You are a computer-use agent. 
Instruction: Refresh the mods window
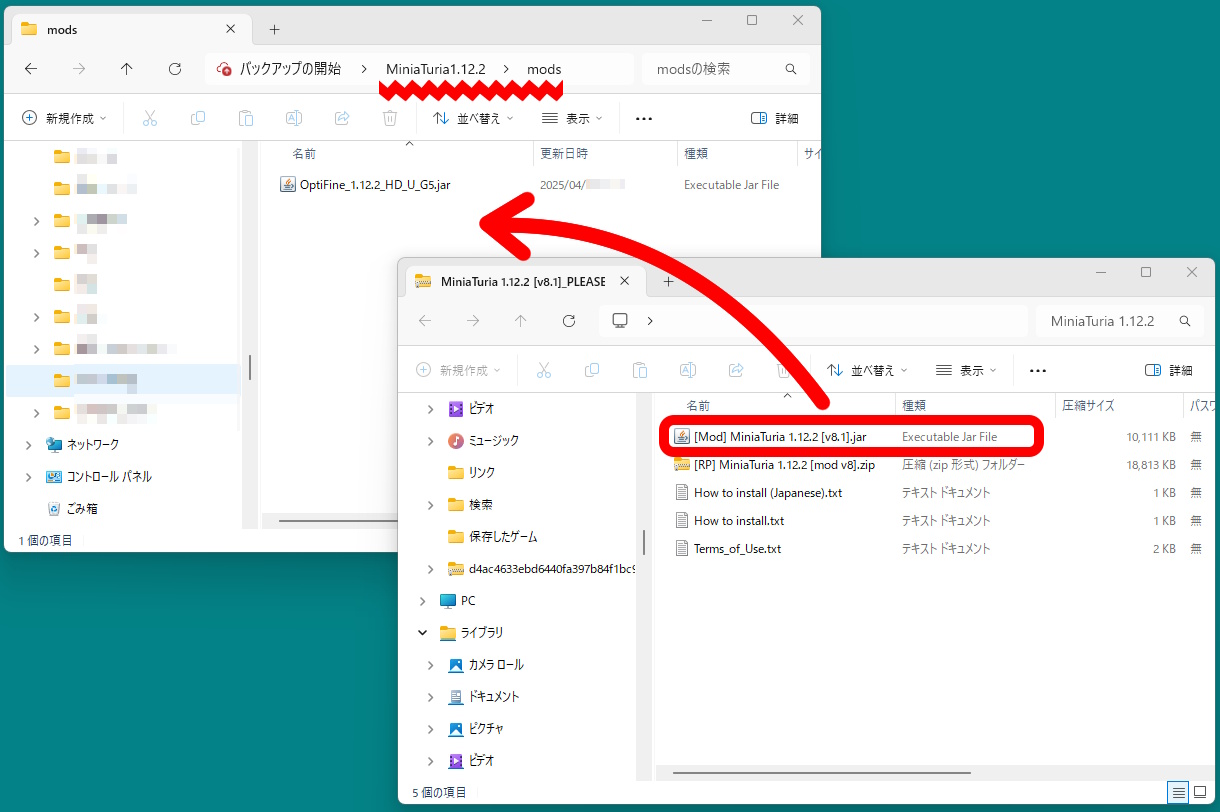175,69
